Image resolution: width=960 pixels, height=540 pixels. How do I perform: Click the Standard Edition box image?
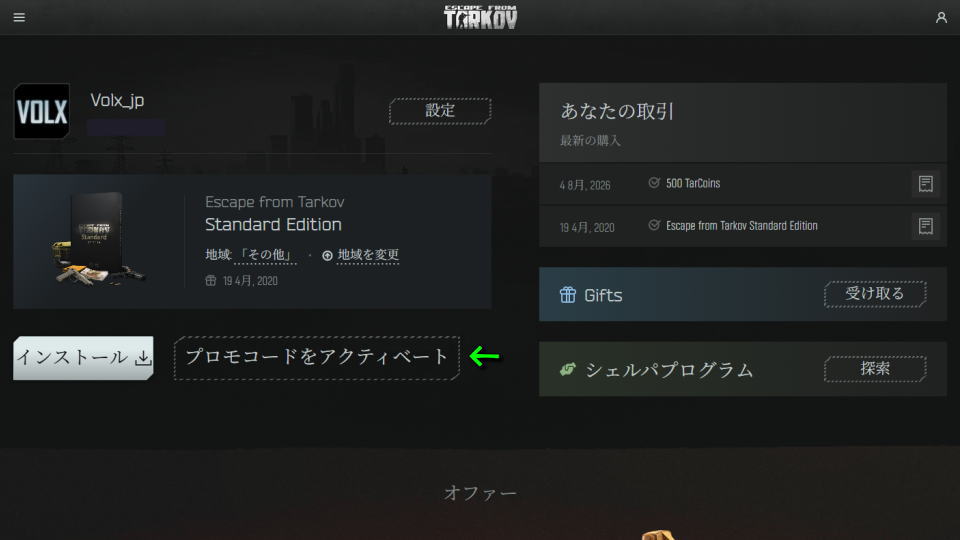click(x=100, y=241)
